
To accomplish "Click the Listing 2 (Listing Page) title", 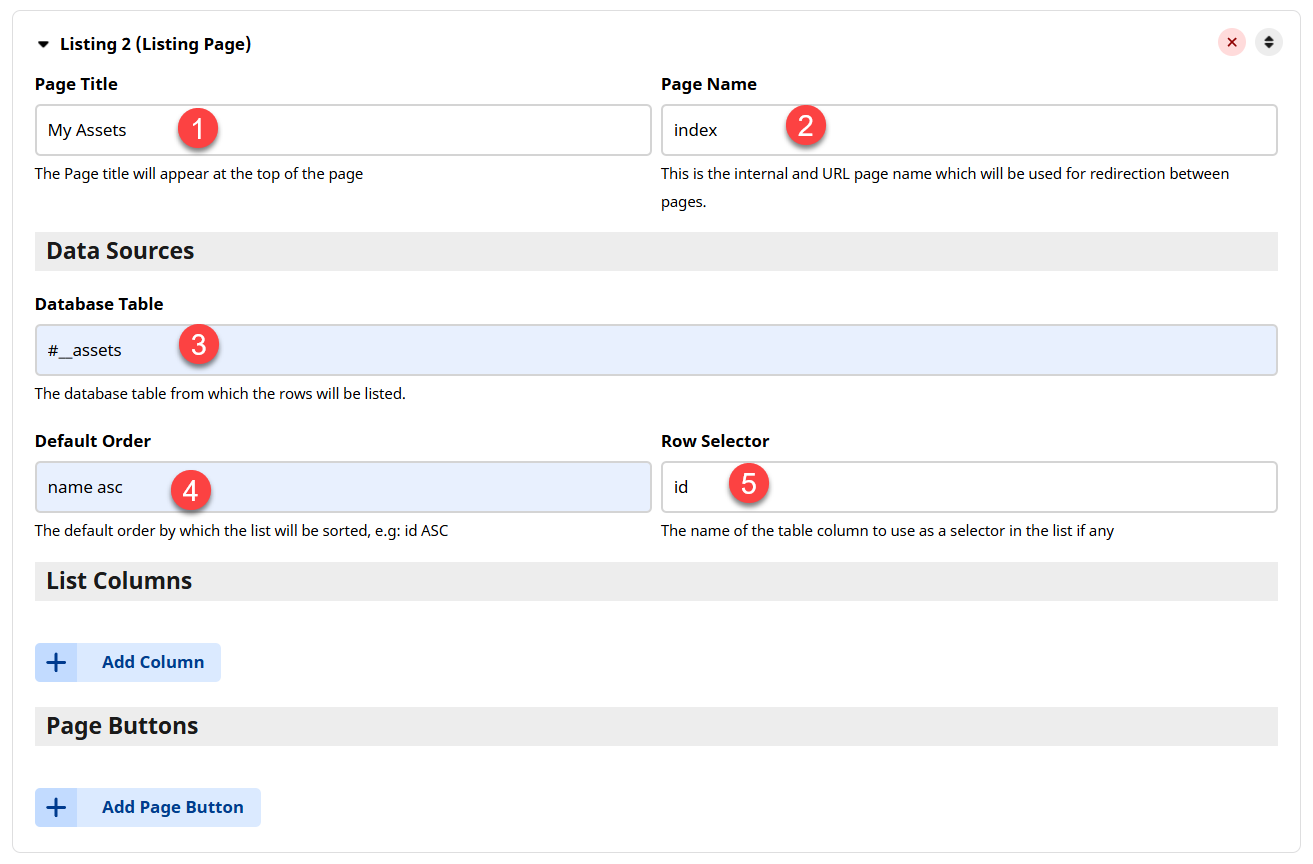I will coord(155,44).
